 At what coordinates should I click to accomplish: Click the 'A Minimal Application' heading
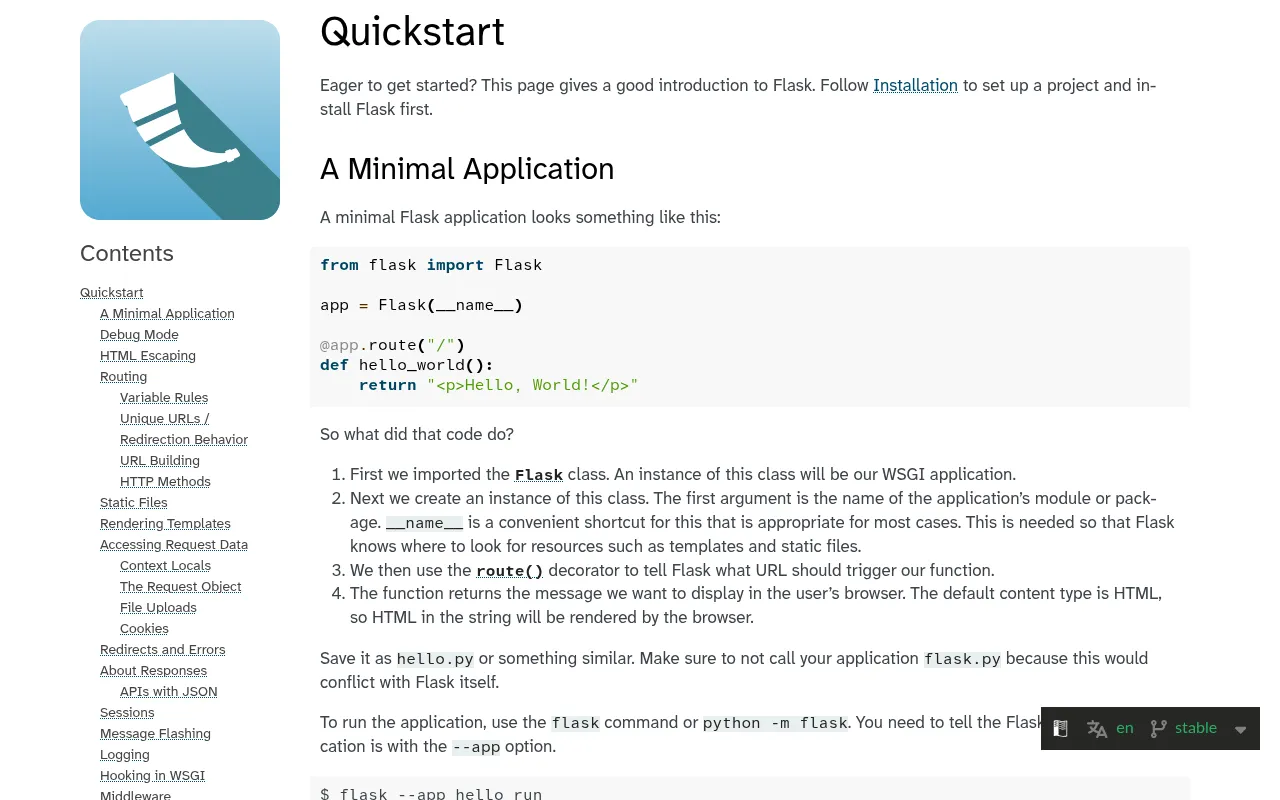(467, 169)
